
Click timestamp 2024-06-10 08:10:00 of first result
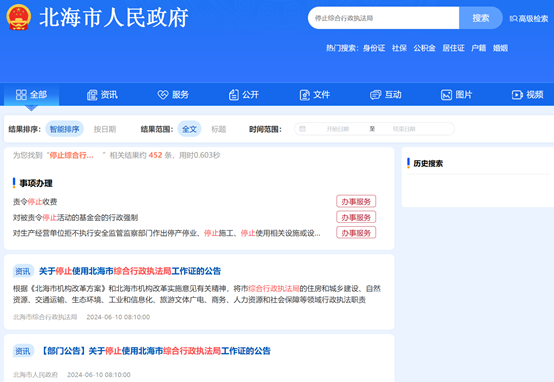click(118, 317)
